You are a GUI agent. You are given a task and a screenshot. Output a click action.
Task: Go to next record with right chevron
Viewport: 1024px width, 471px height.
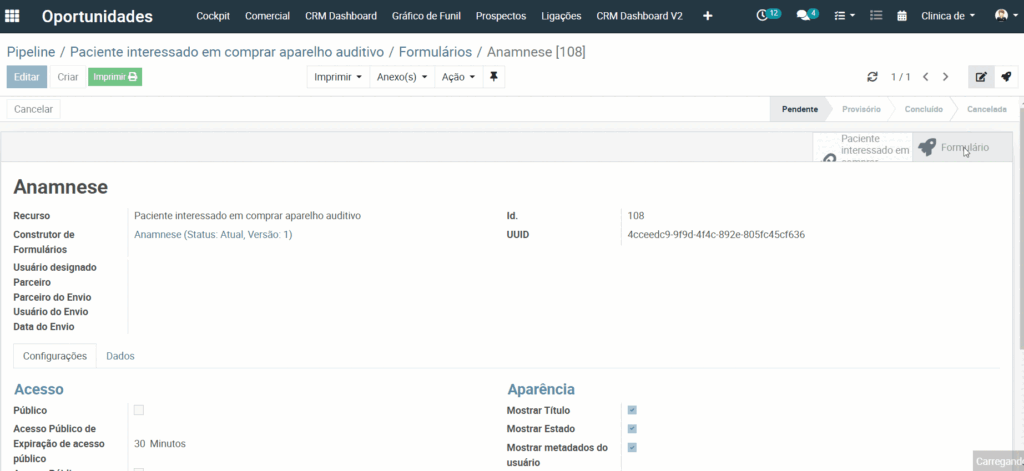pyautogui.click(x=945, y=77)
